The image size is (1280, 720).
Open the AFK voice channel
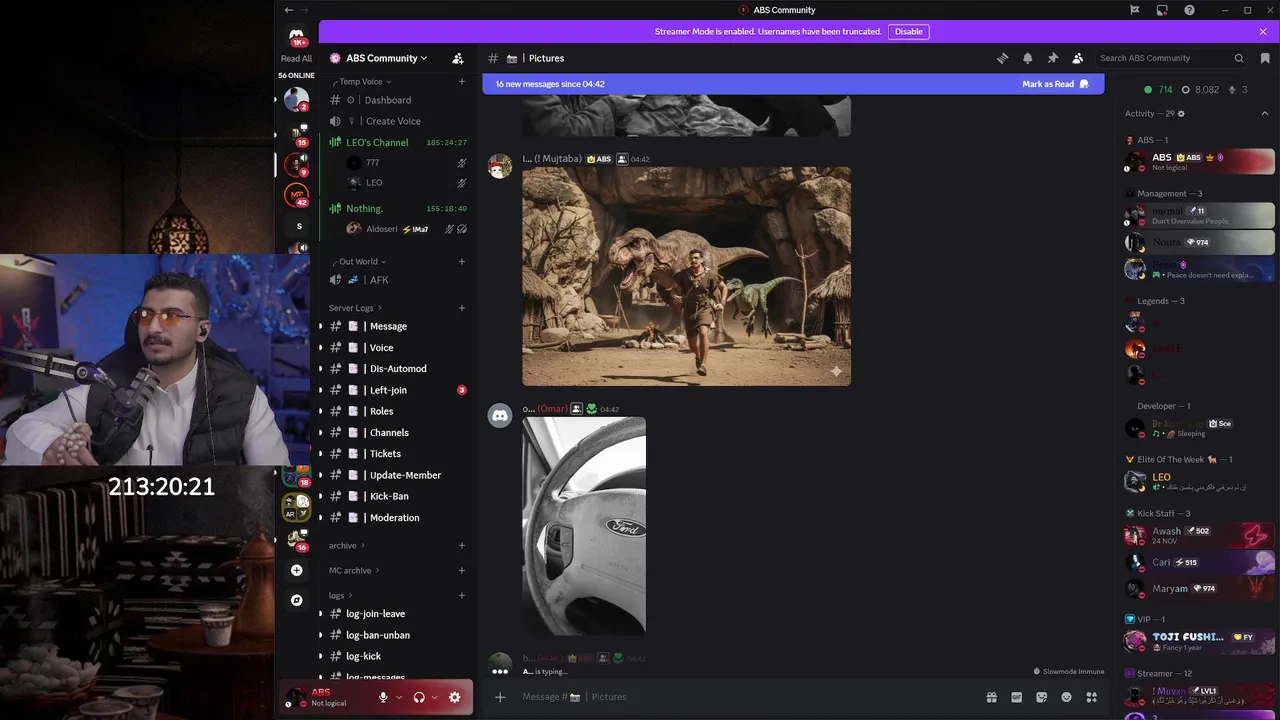[397, 280]
